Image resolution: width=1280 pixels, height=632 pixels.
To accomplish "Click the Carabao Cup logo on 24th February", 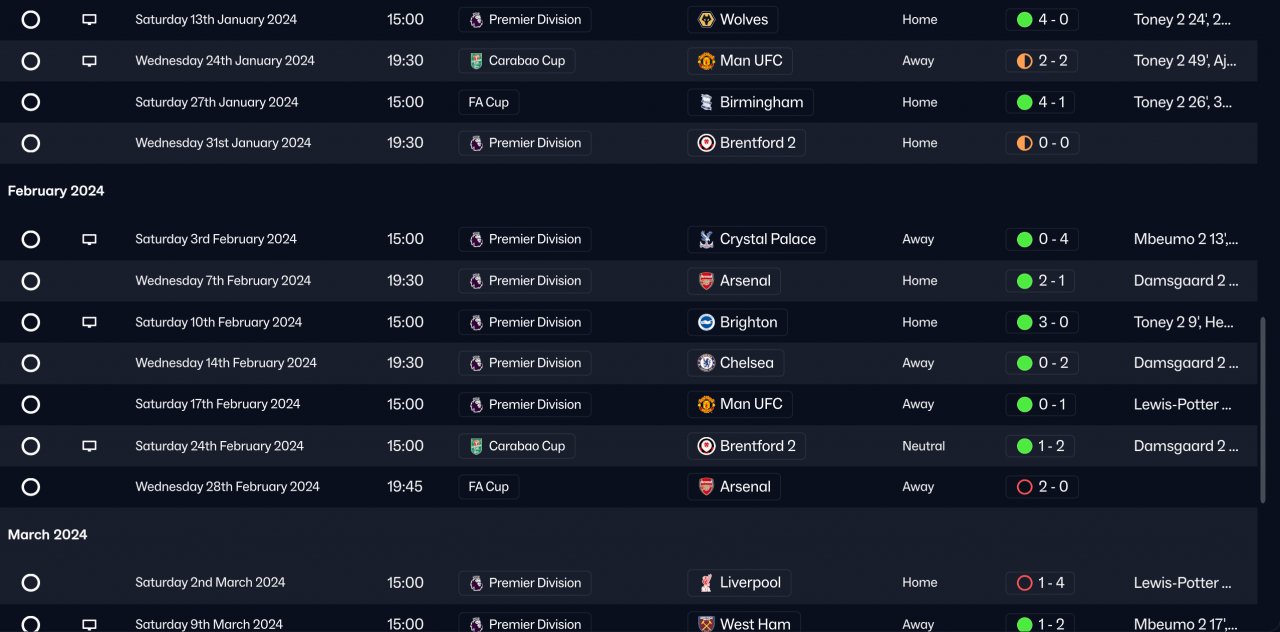I will [476, 446].
